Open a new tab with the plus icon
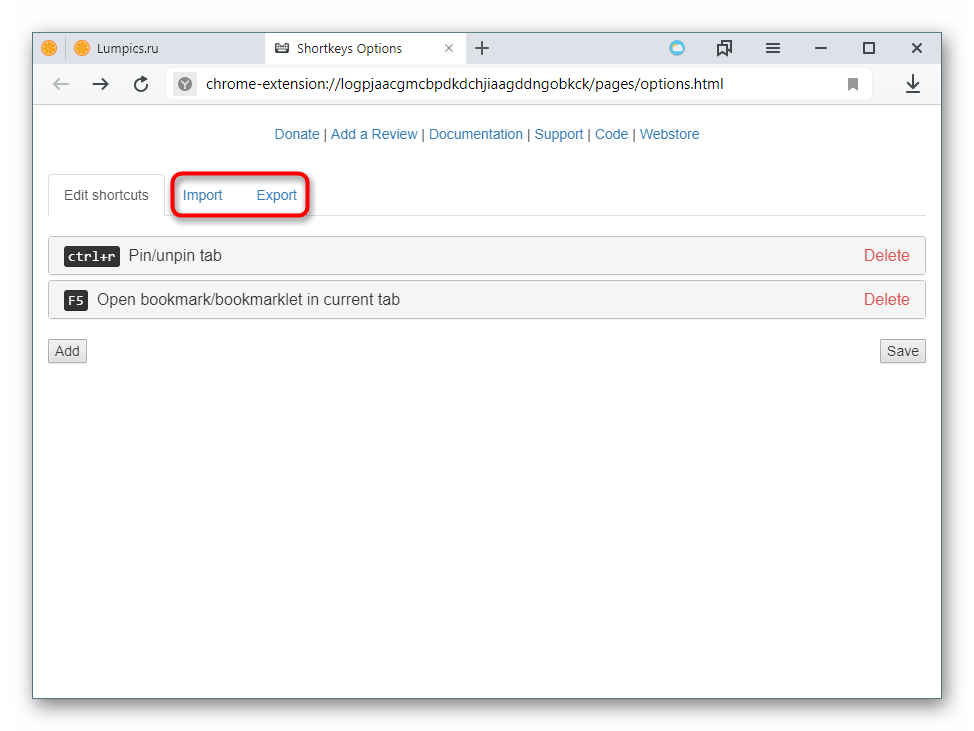The image size is (974, 731). 482,48
